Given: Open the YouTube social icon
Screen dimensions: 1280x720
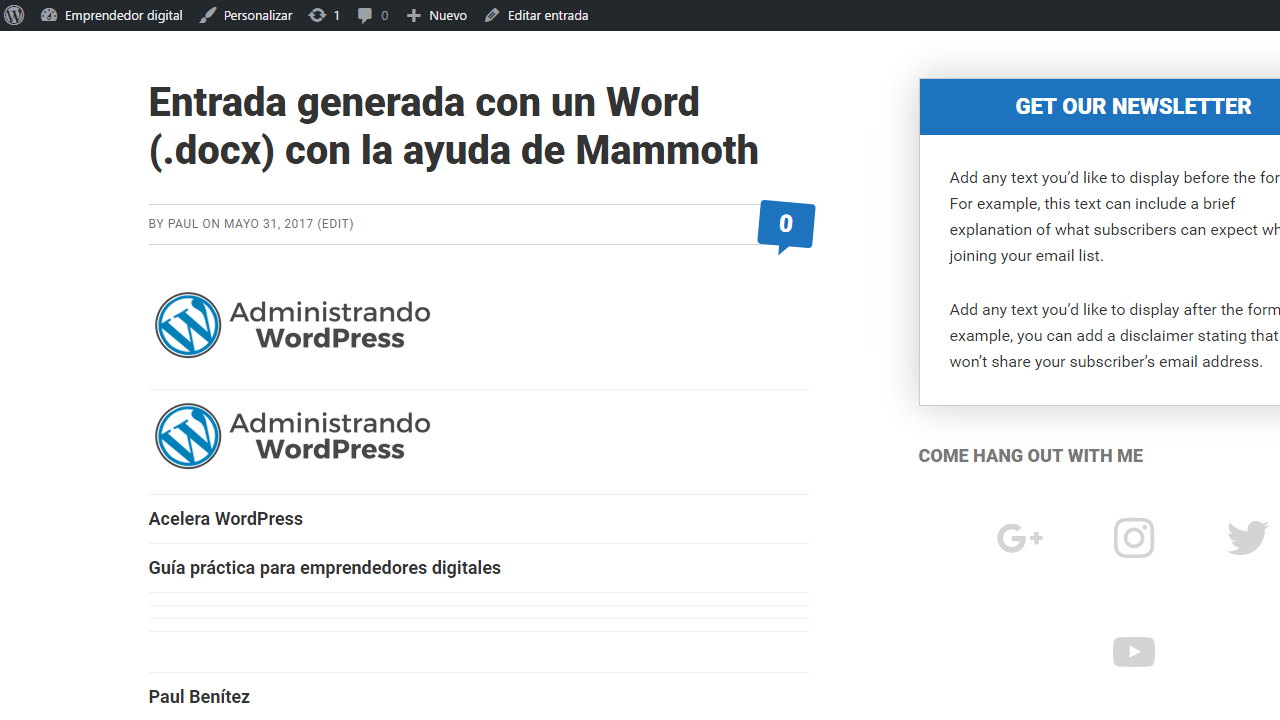Looking at the screenshot, I should point(1134,652).
